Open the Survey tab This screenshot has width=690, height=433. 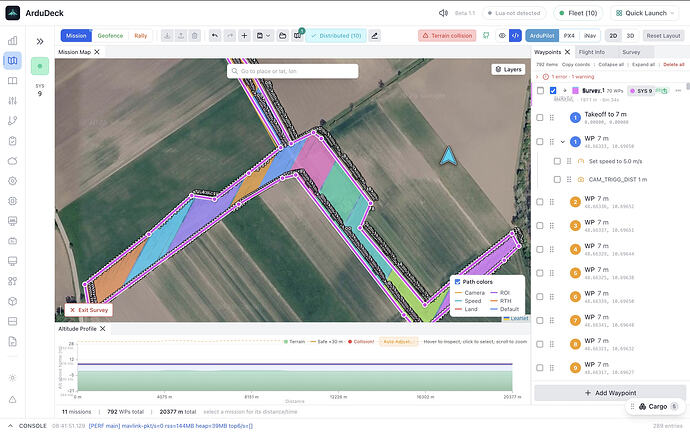631,52
